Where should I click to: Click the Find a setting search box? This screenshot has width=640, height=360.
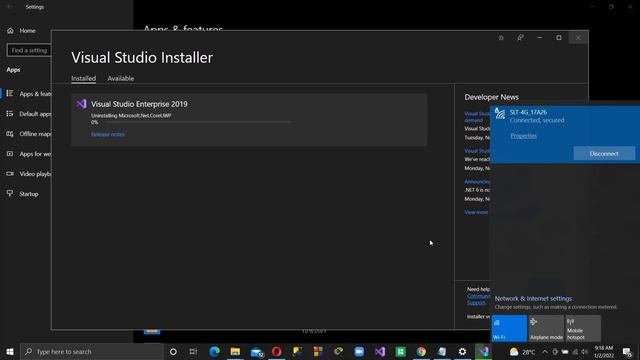(x=29, y=50)
